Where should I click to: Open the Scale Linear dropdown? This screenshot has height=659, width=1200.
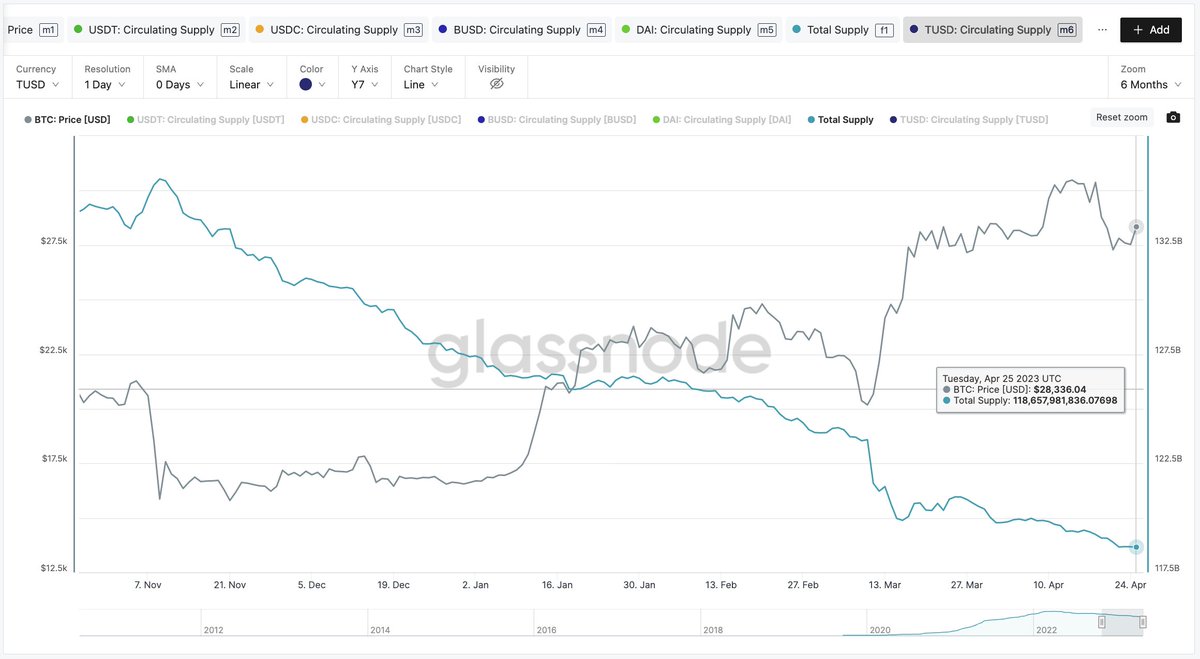[x=251, y=85]
